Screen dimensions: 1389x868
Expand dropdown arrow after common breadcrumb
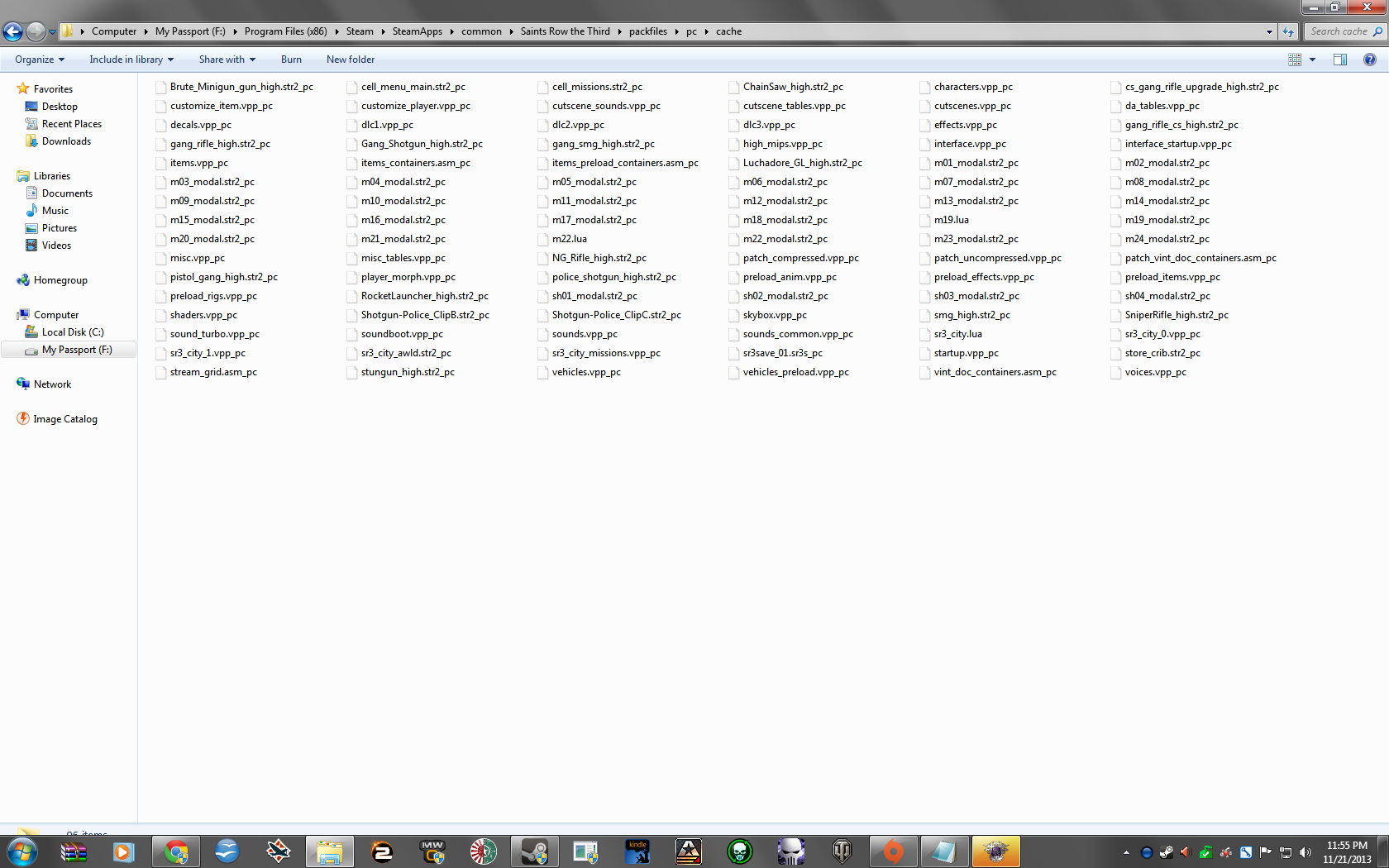pos(511,31)
